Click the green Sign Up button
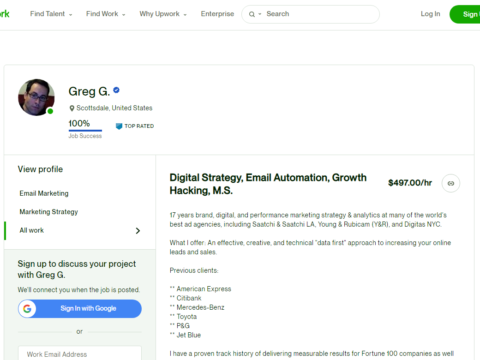Viewport: 480px width, 360px height. pos(465,14)
